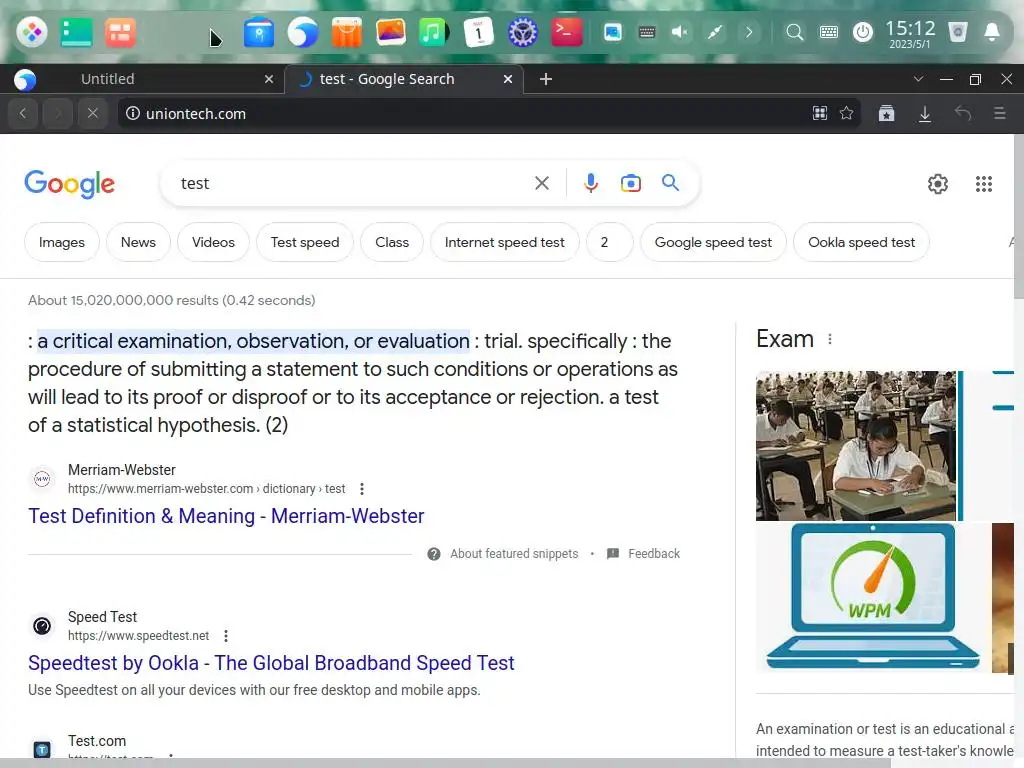
Task: Search by image with camera icon
Action: pos(630,184)
